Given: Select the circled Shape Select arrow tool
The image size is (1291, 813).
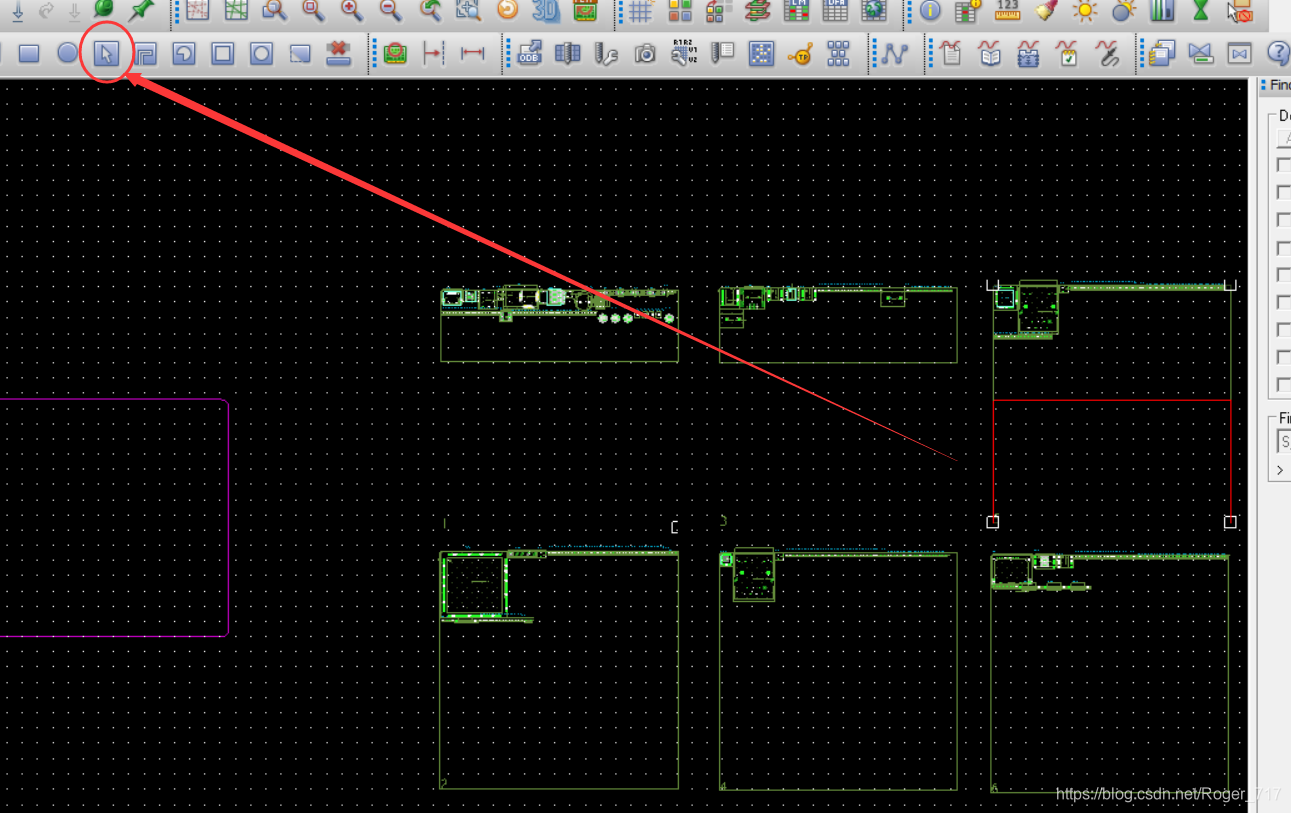Looking at the screenshot, I should 106,53.
